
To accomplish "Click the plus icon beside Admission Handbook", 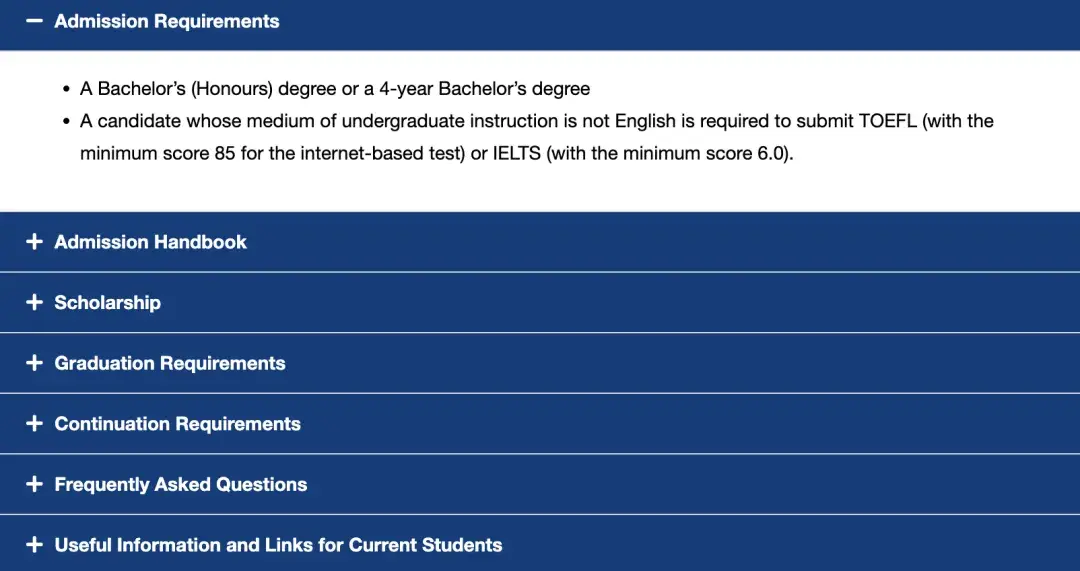I will click(34, 242).
